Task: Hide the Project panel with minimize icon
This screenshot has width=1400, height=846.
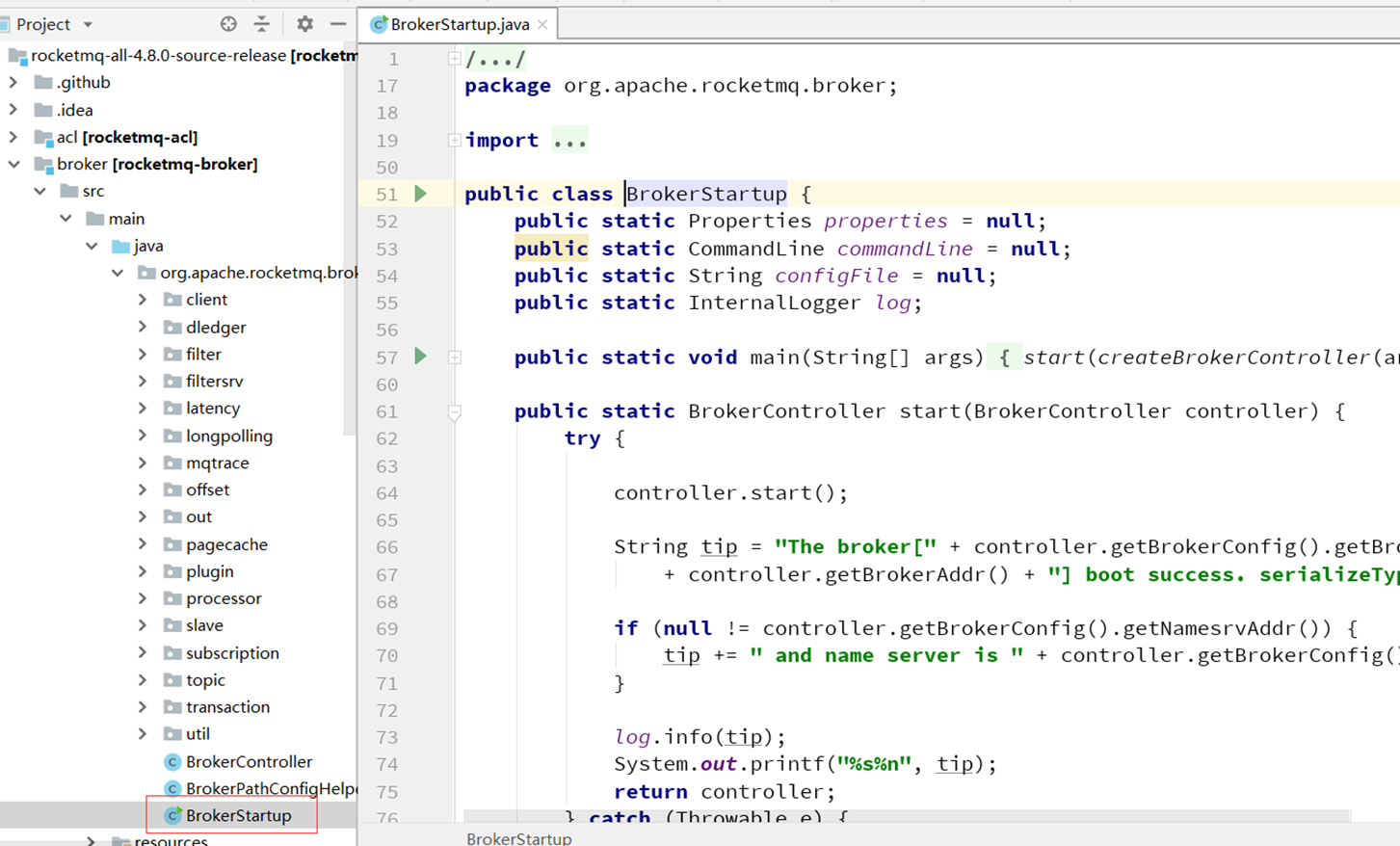Action: [338, 24]
